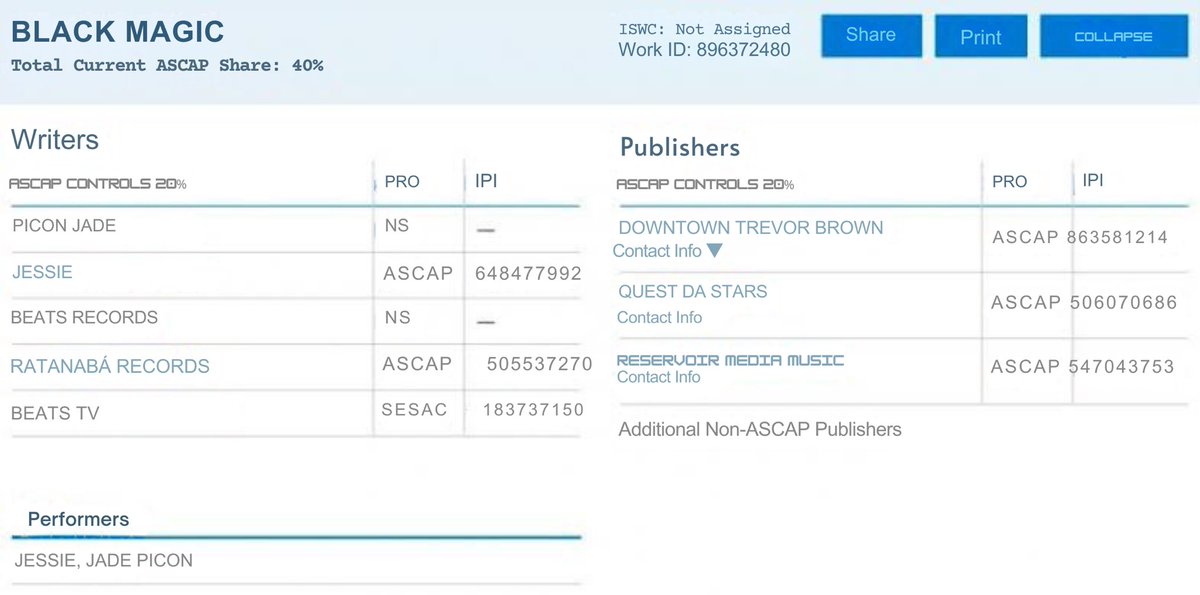
Task: Click the Writers section heading
Action: click(55, 140)
